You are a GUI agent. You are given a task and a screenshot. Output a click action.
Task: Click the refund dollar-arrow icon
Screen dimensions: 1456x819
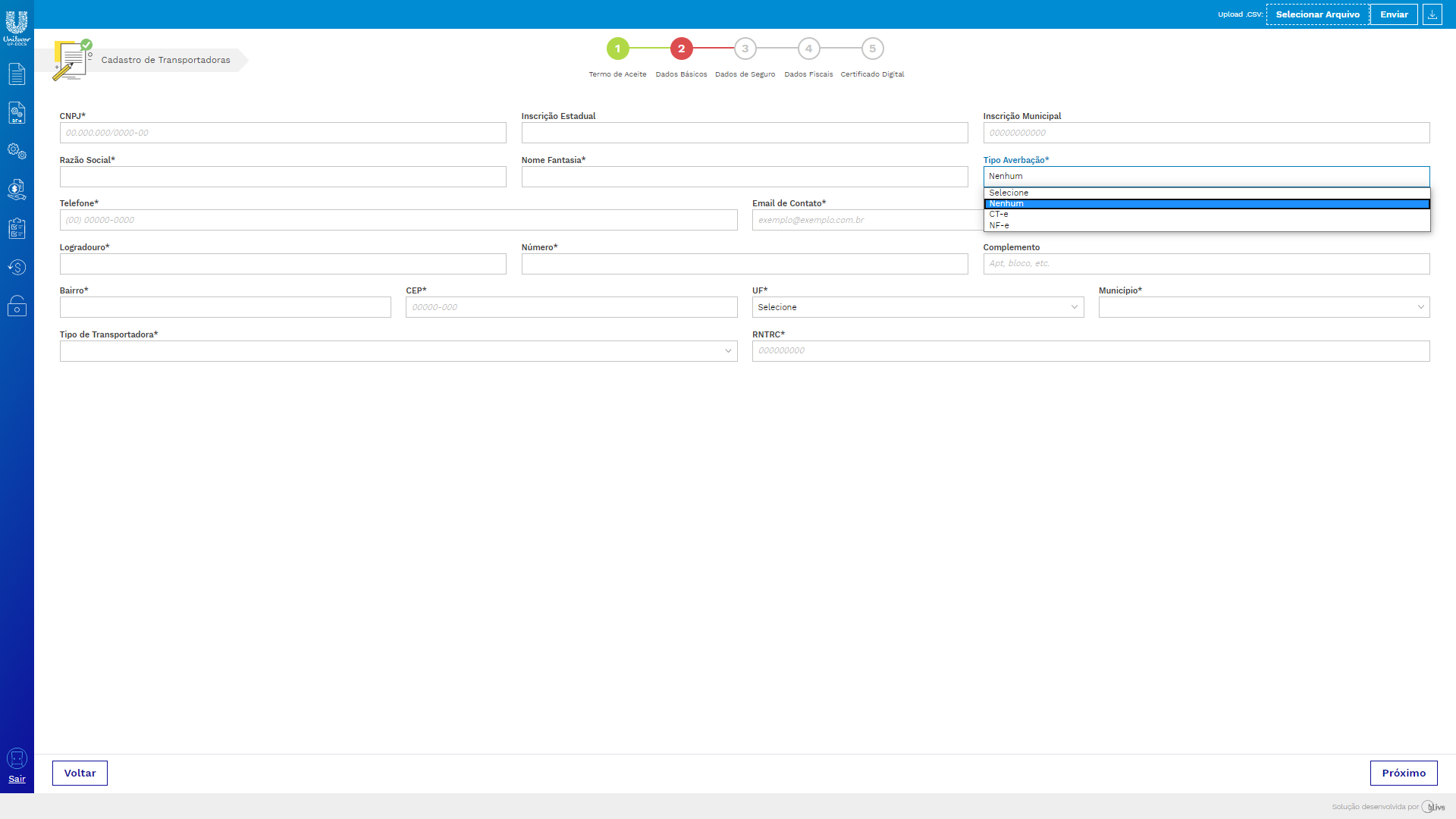pyautogui.click(x=17, y=268)
